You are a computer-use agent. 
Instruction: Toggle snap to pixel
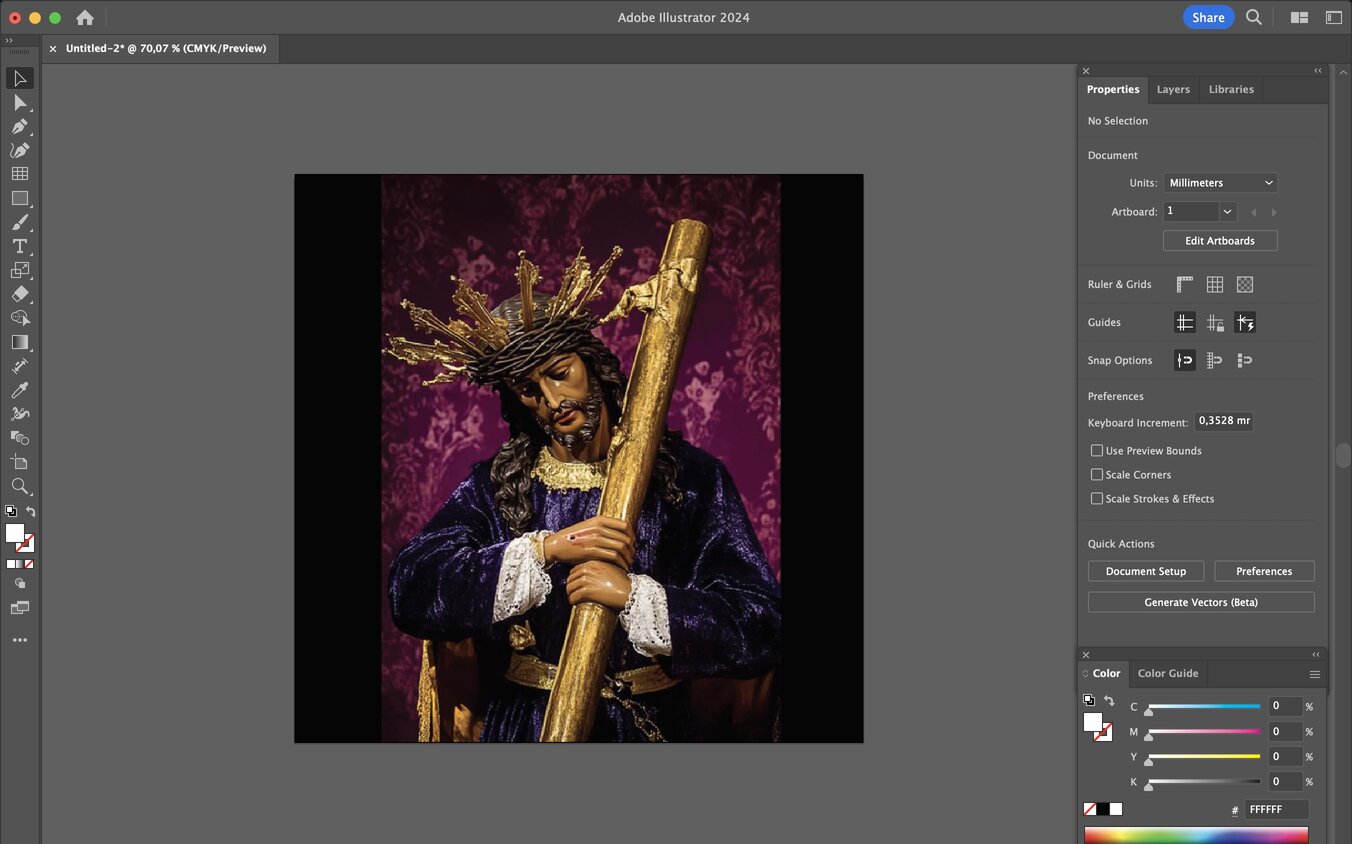(x=1245, y=361)
